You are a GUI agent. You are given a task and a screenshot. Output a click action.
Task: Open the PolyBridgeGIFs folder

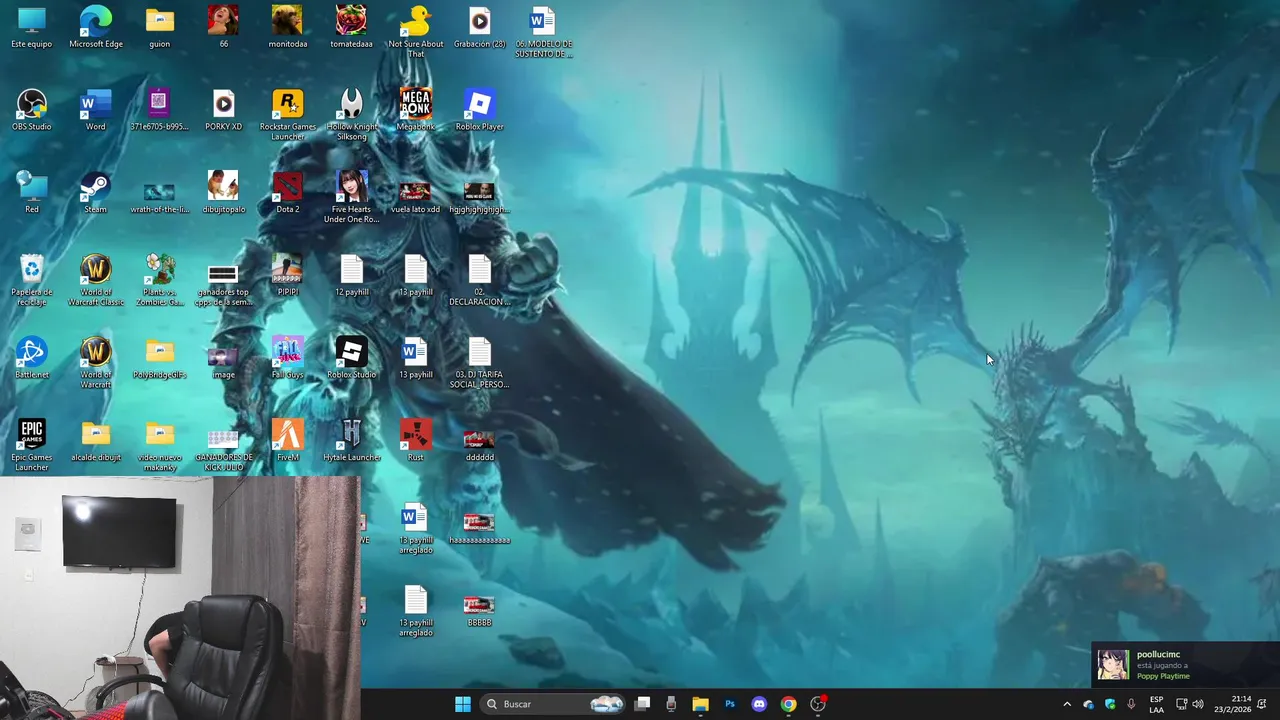tap(160, 358)
